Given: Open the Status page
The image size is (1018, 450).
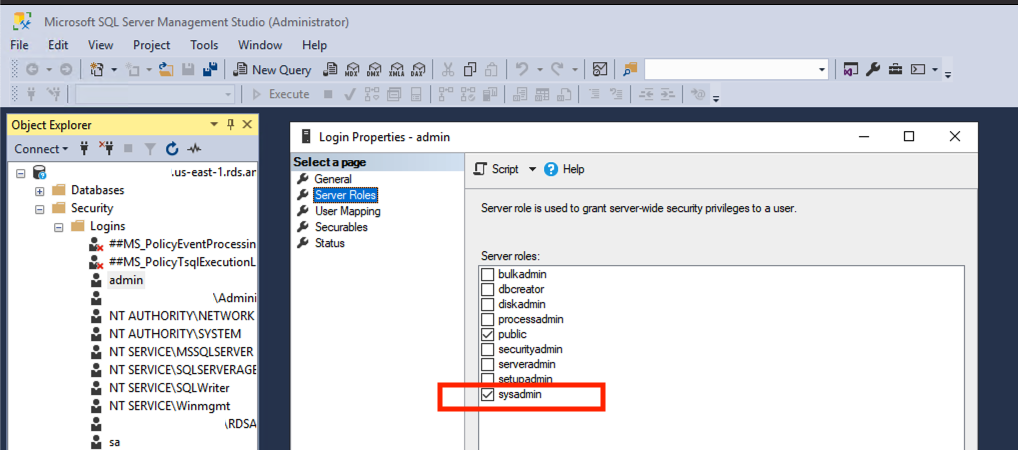Looking at the screenshot, I should (330, 243).
